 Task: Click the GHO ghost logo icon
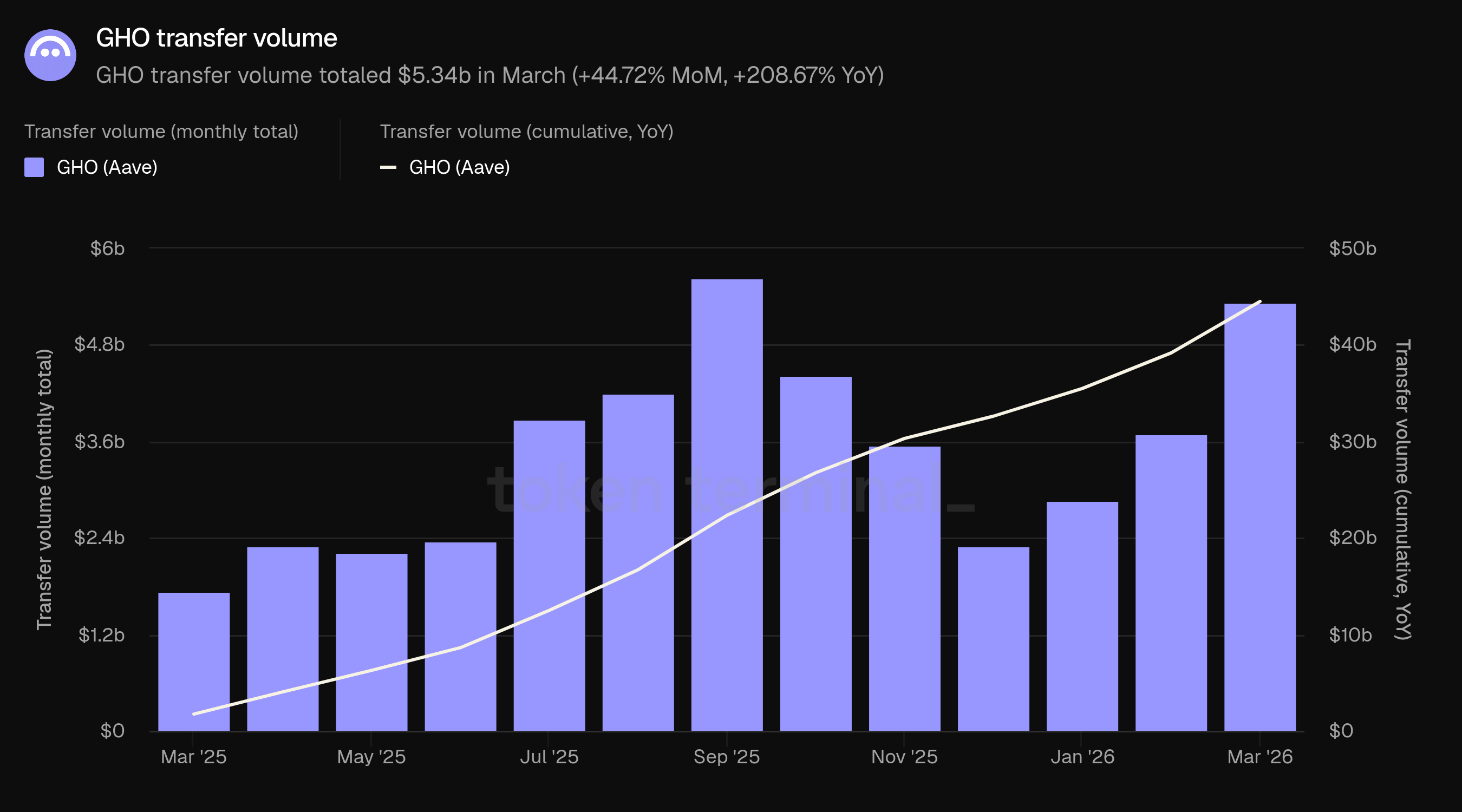[50, 55]
